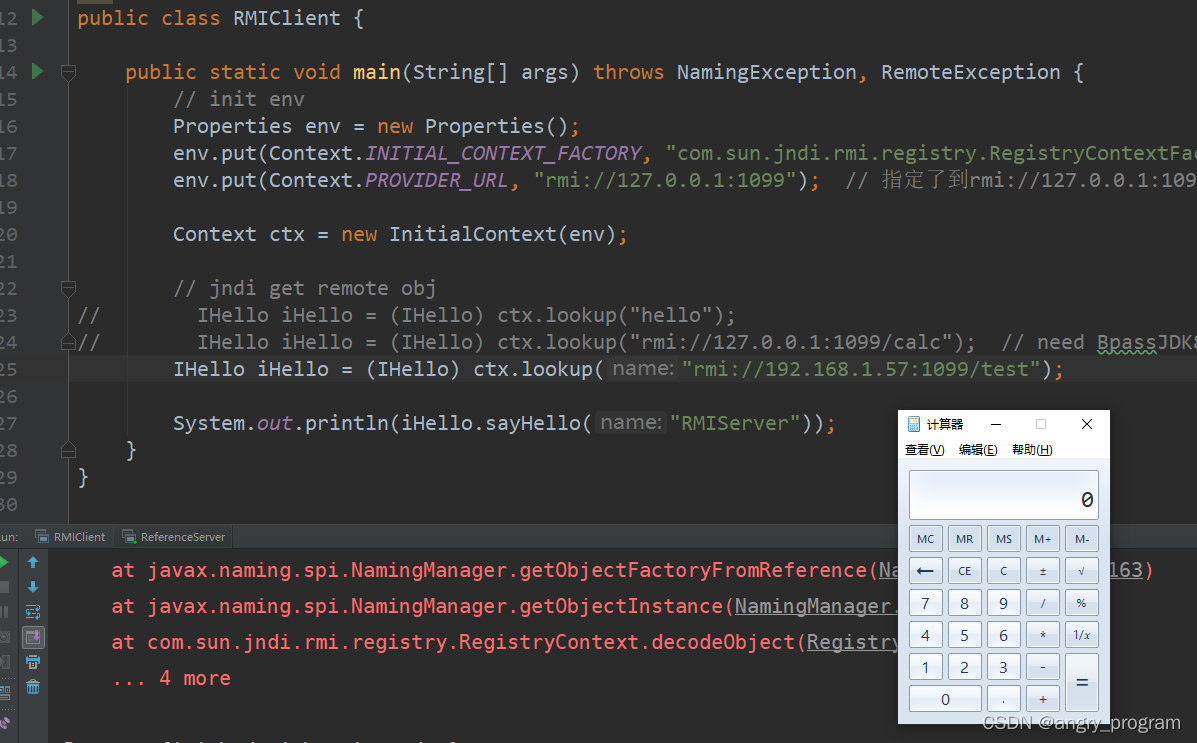Click digit 1 in Calculator
Screen dimensions: 1197x743
(x=925, y=667)
